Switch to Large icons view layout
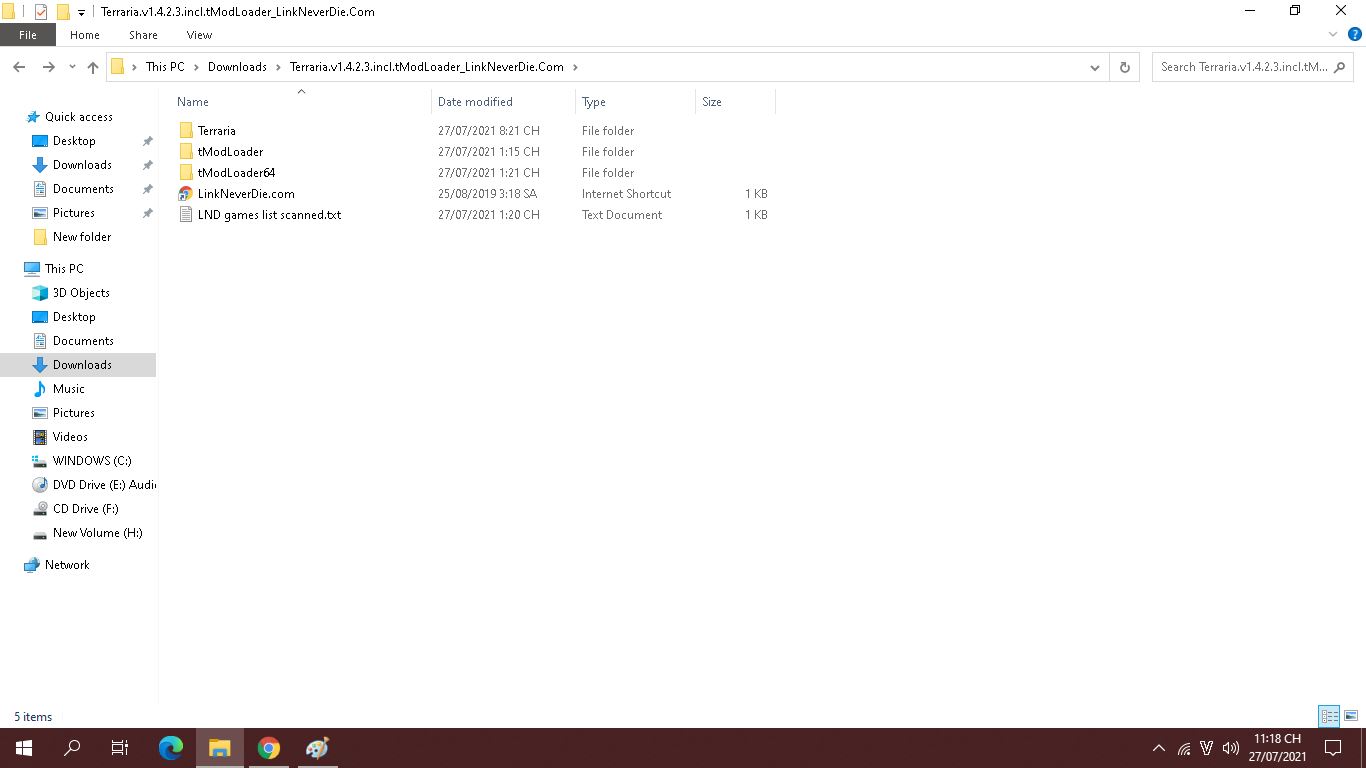1366x768 pixels. coord(1350,716)
